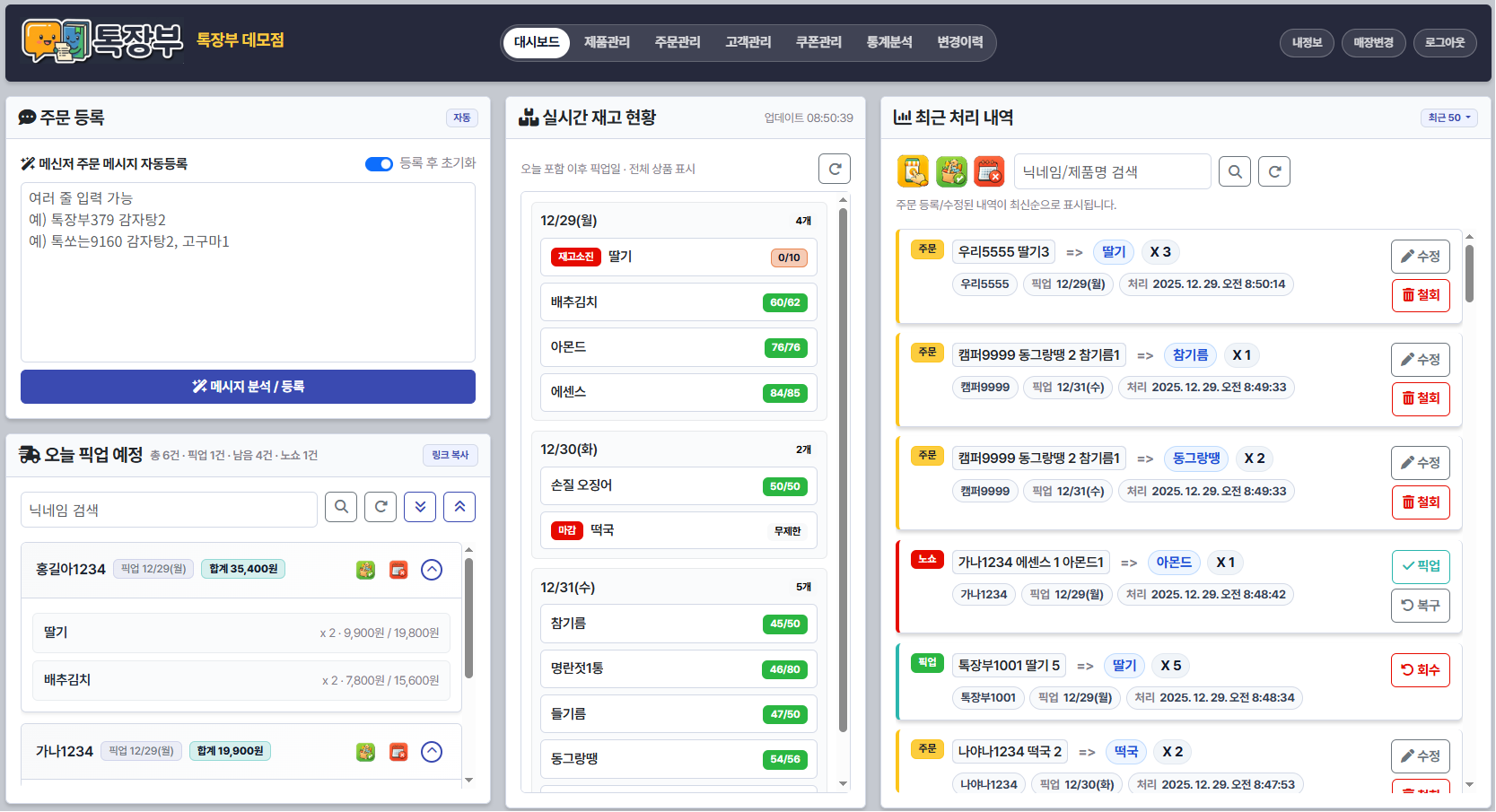Switch to the 제품관리 tab
Viewport: 1496px width, 812px height.
click(x=606, y=41)
